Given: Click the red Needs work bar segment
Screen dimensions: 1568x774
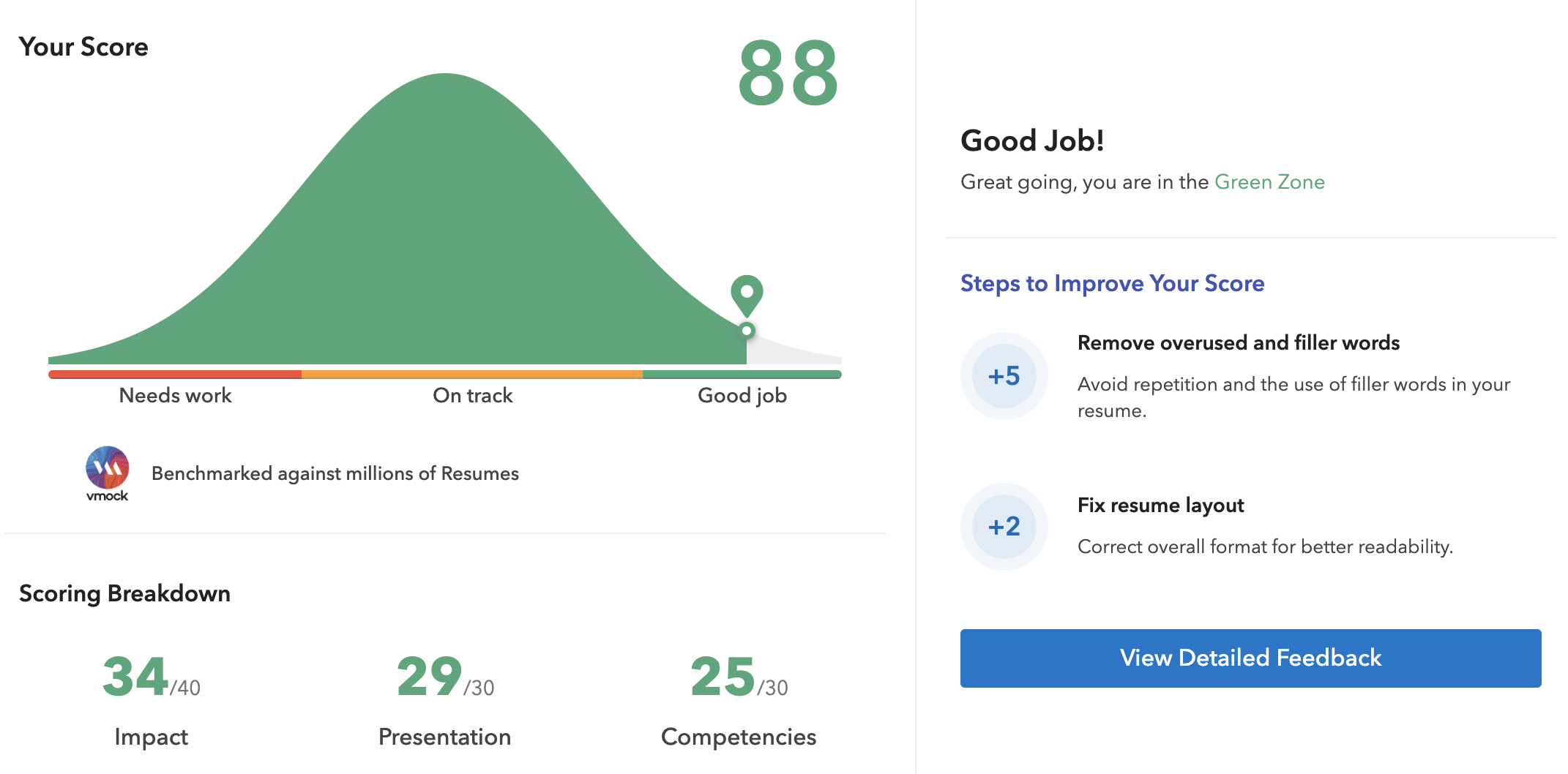Looking at the screenshot, I should tap(175, 375).
